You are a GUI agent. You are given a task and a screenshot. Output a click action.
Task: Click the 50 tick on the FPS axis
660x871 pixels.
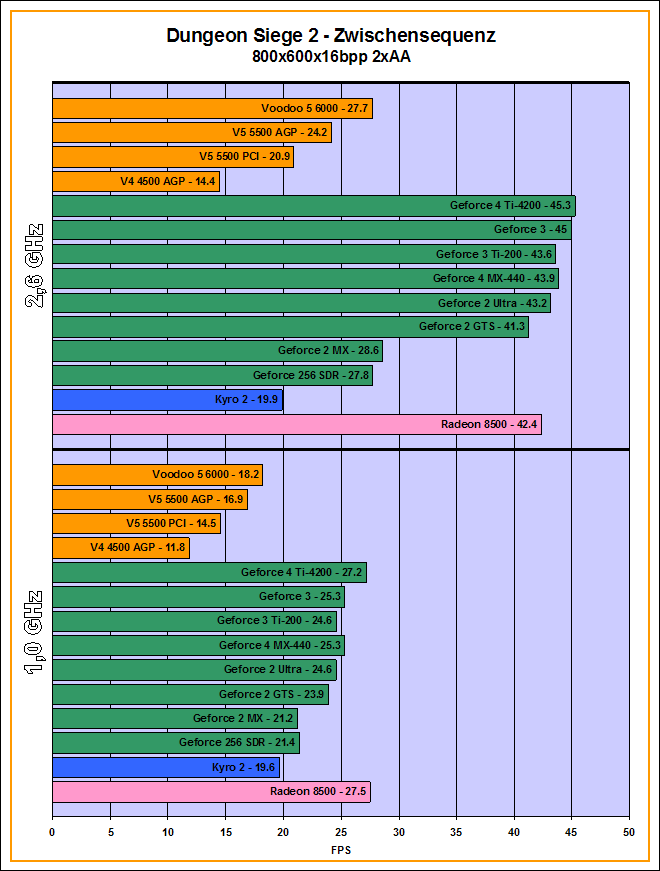(629, 831)
